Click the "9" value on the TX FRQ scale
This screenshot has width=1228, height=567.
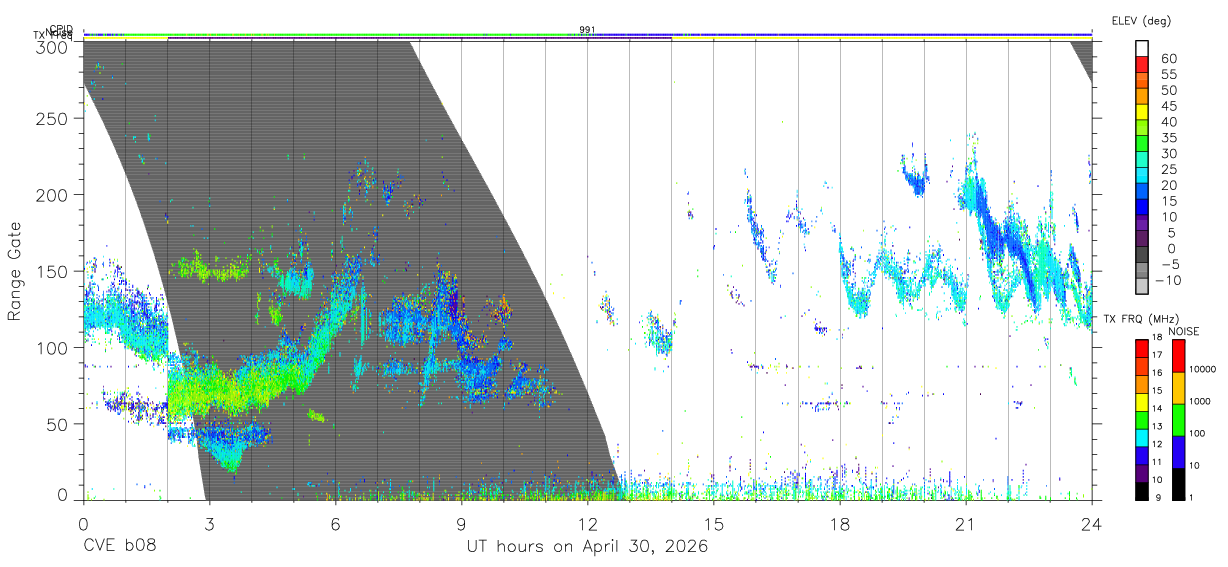point(1158,498)
